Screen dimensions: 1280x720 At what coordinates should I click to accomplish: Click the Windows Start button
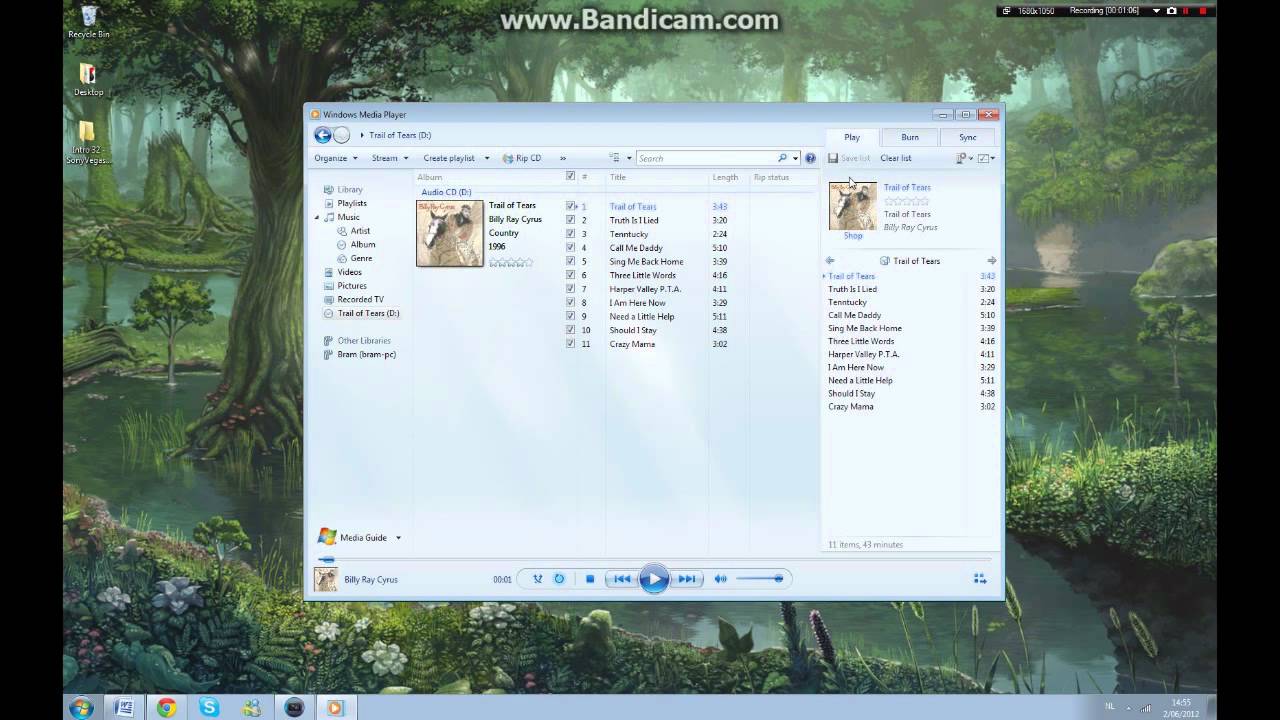pos(81,707)
